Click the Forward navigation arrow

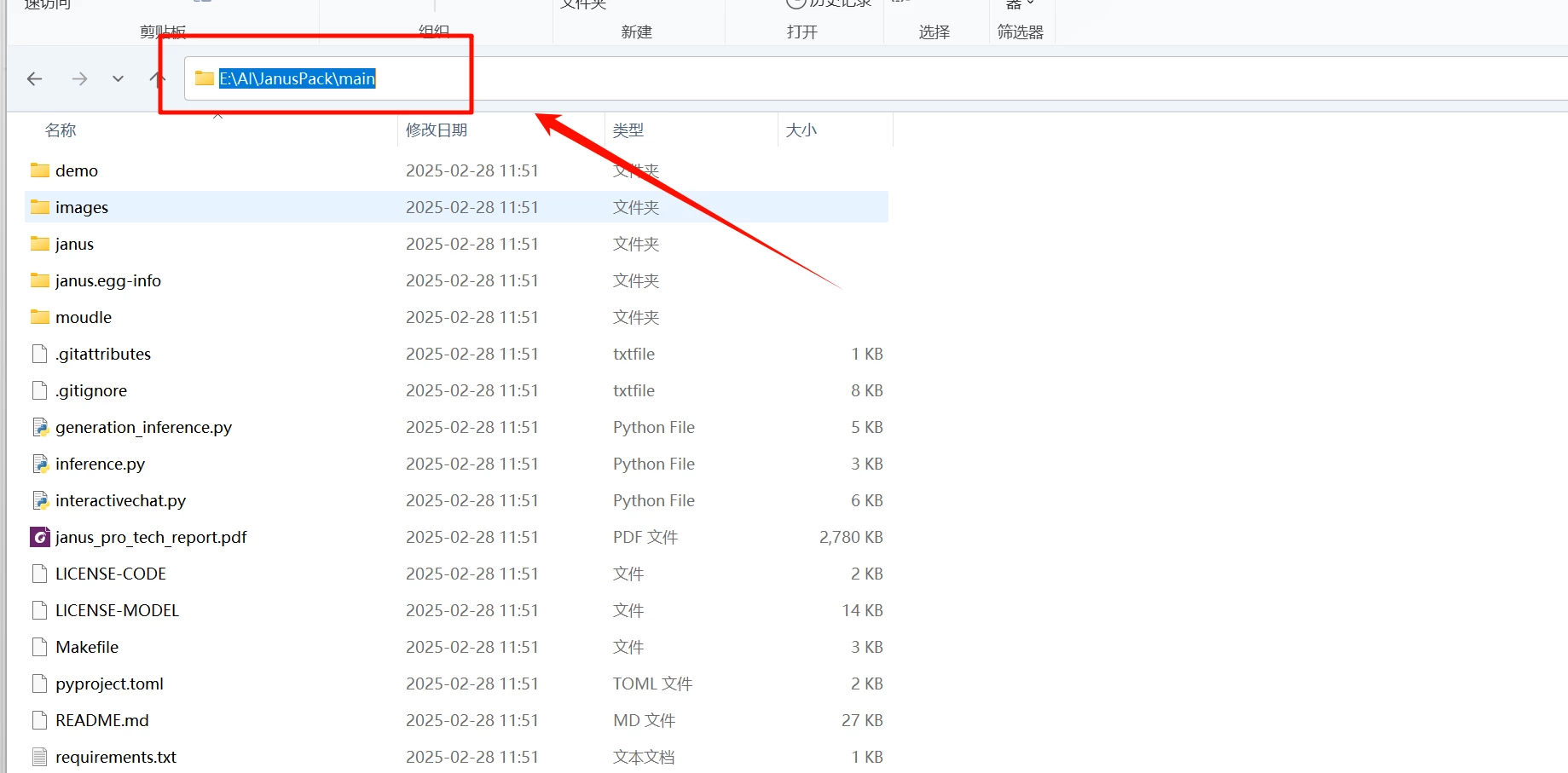[79, 79]
